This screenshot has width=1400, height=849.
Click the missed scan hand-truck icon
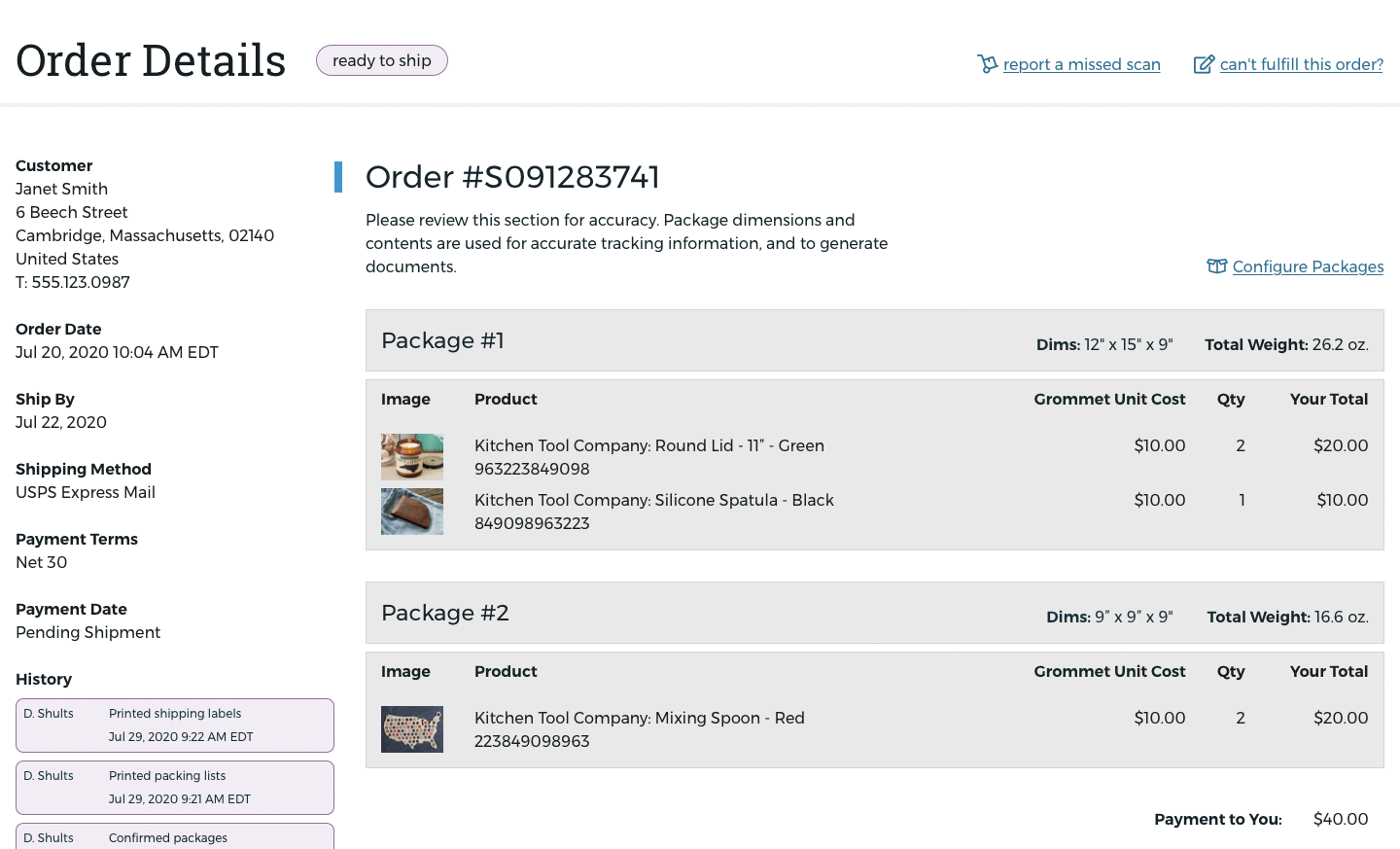[x=988, y=64]
